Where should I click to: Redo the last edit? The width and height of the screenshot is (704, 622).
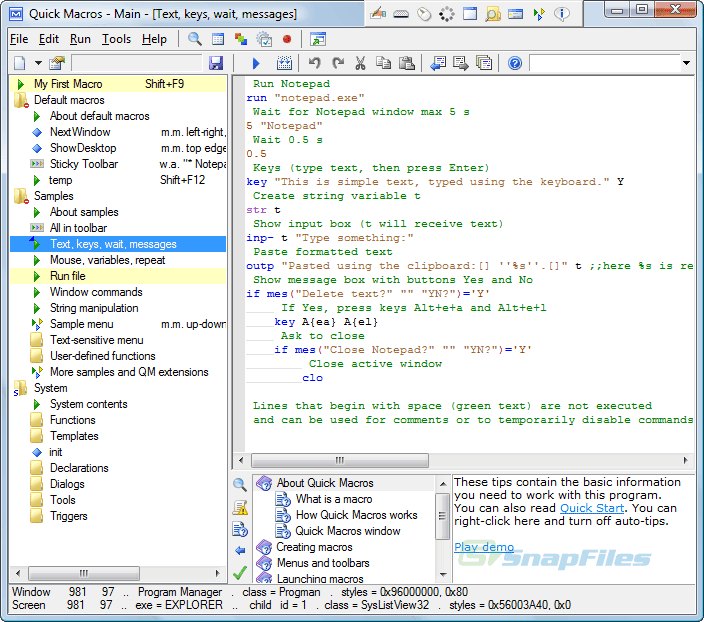(338, 63)
